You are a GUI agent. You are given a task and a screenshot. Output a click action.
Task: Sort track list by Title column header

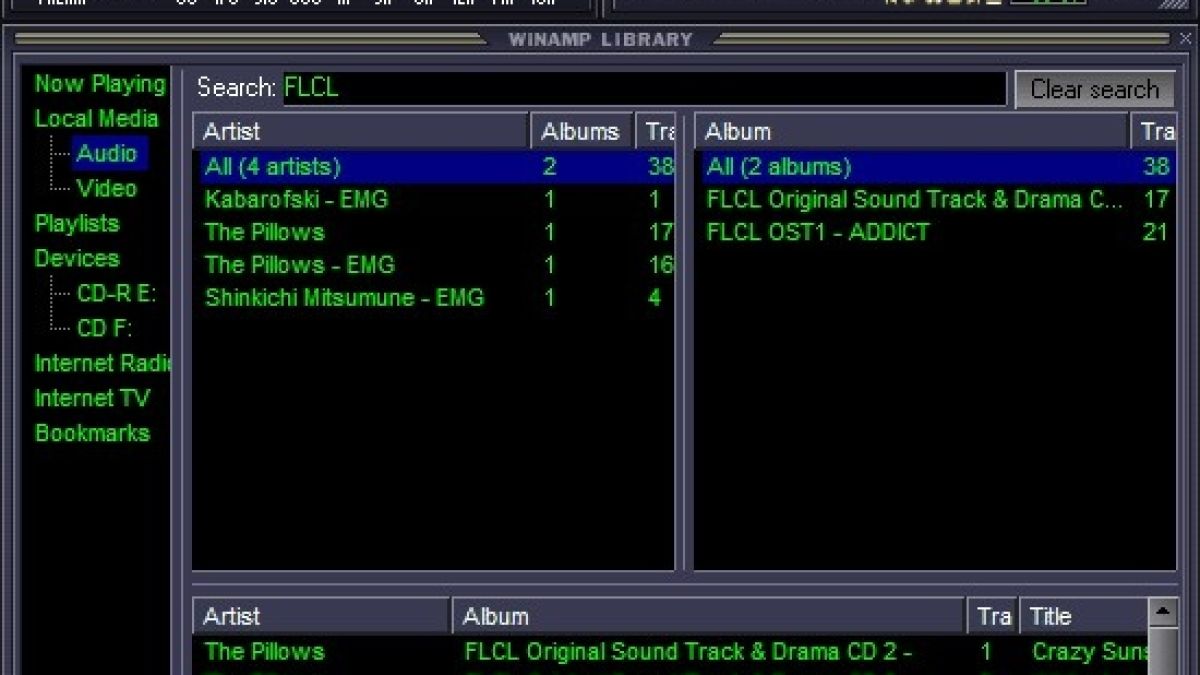(1084, 616)
